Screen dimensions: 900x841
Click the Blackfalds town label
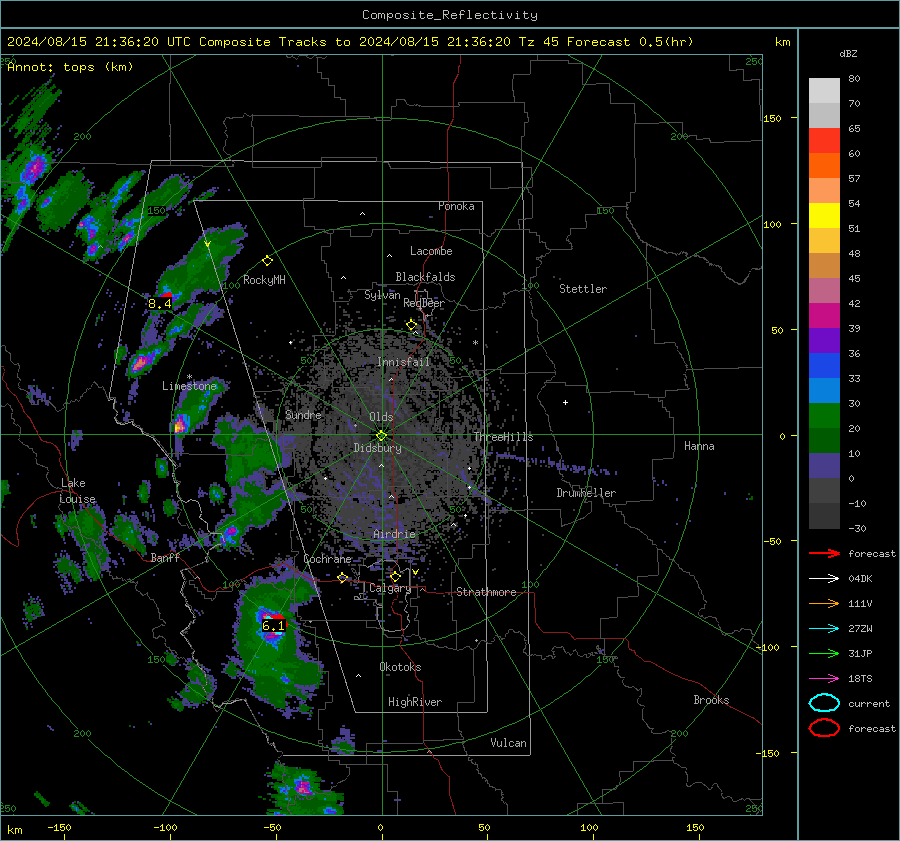[x=425, y=277]
